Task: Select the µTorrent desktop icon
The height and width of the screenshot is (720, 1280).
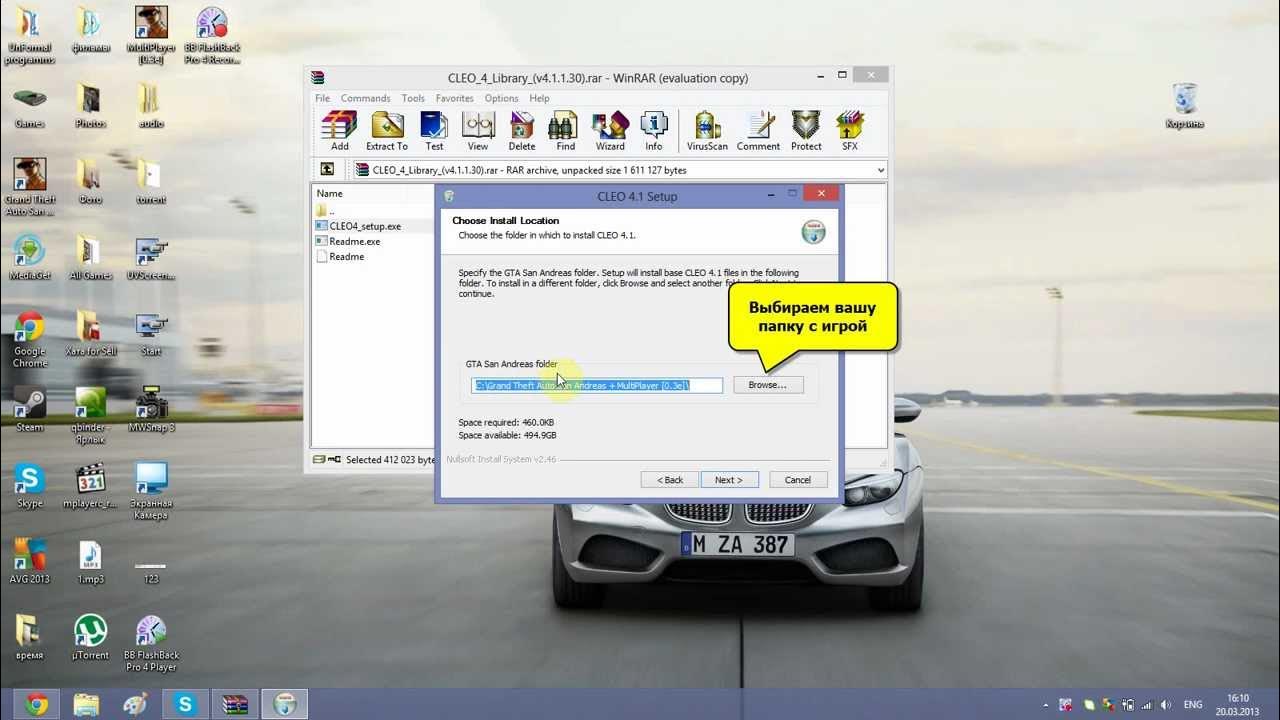Action: point(91,637)
